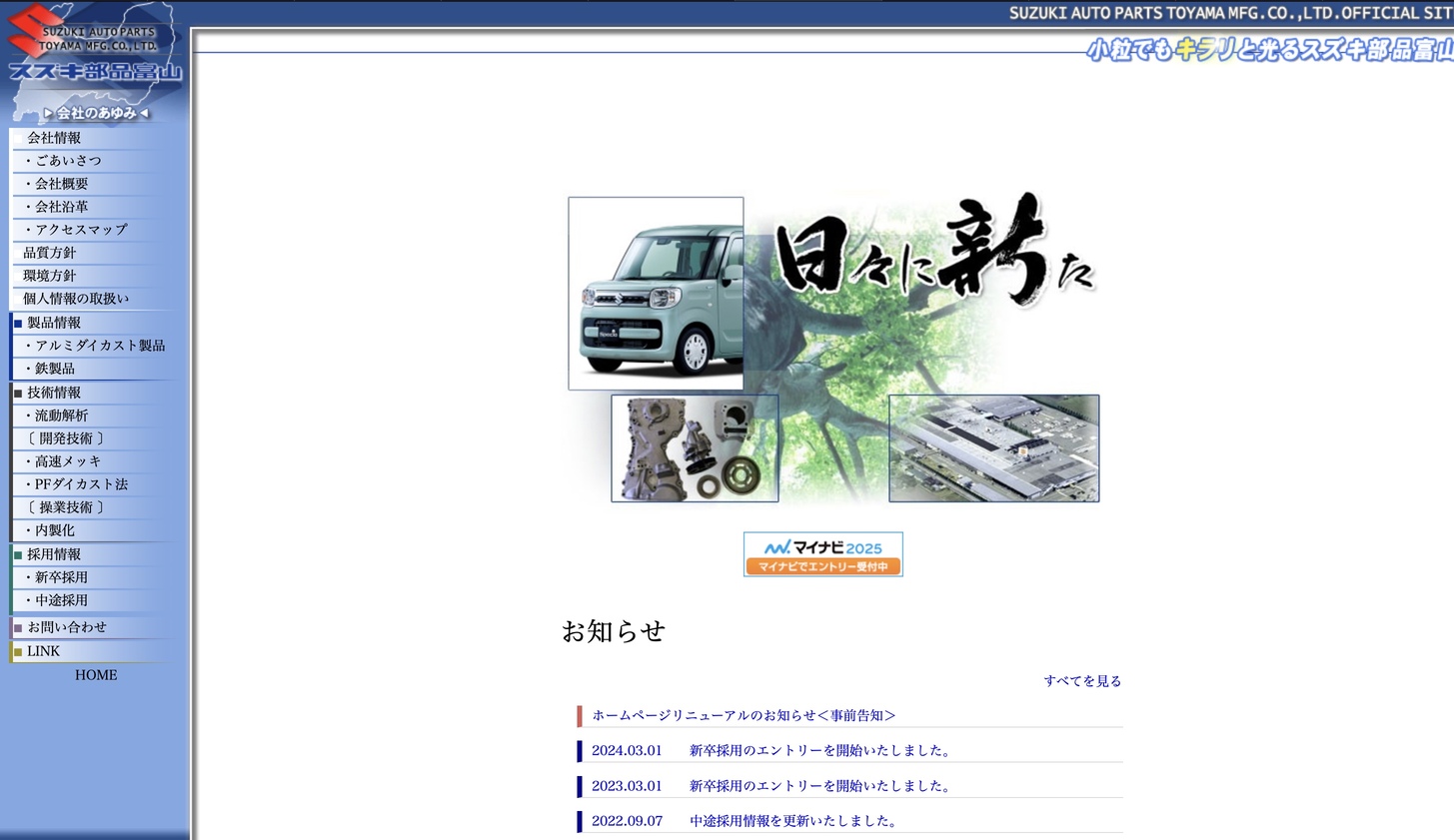This screenshot has height=840, width=1454.
Task: Open the 環境方針 page
Action: tap(49, 276)
